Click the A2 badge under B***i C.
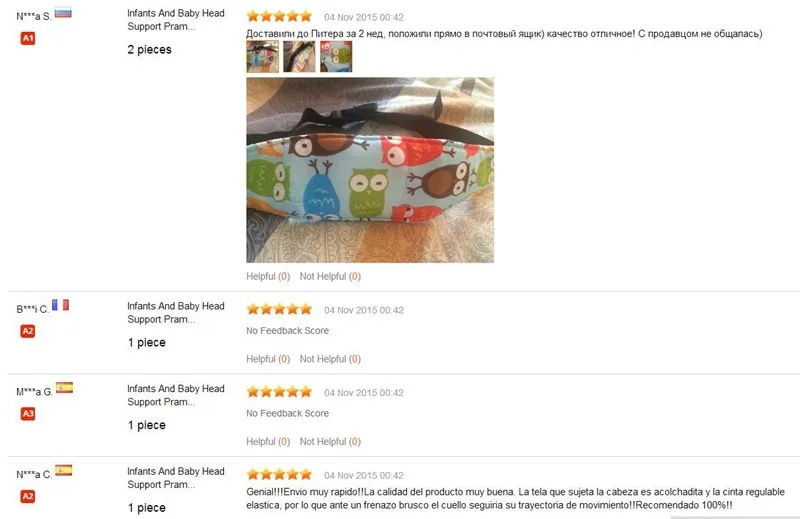Viewport: 800px width, 519px height. (28, 331)
